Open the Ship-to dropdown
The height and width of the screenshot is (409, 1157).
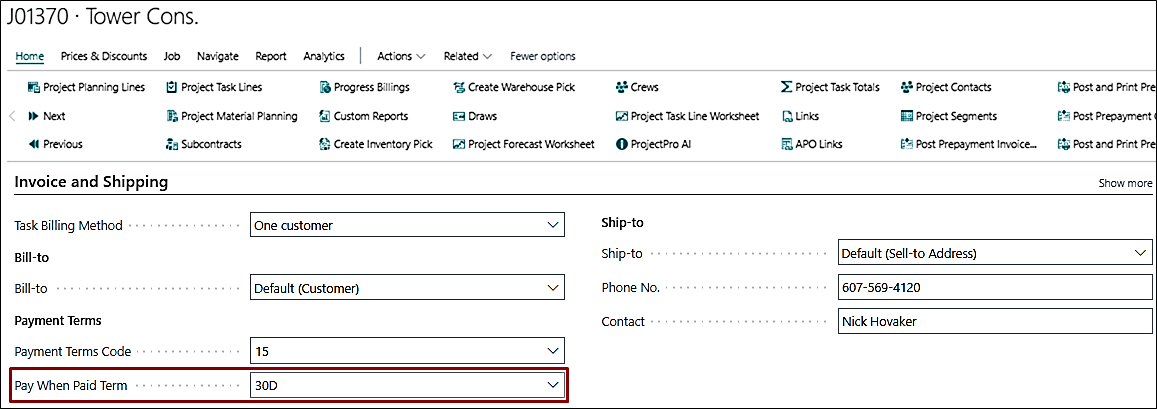(x=1140, y=254)
